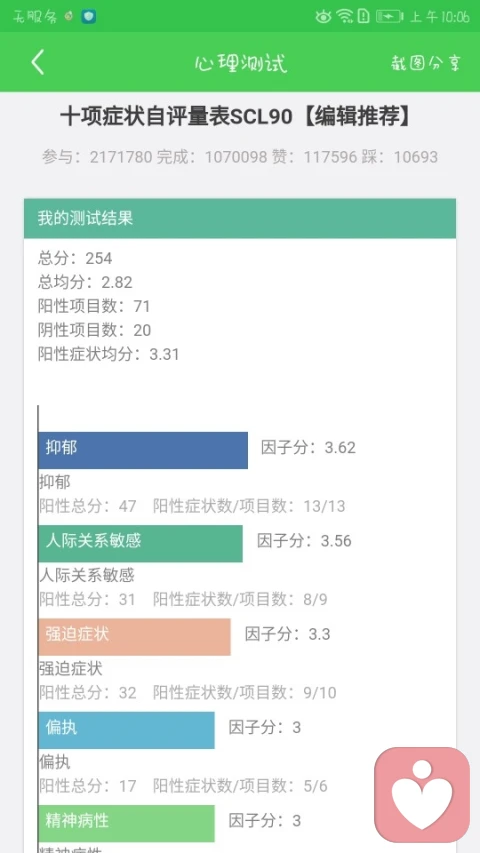This screenshot has height=853, width=480.
Task: Tap the 抑郁 因子分 3.62 label
Action: pos(308,448)
